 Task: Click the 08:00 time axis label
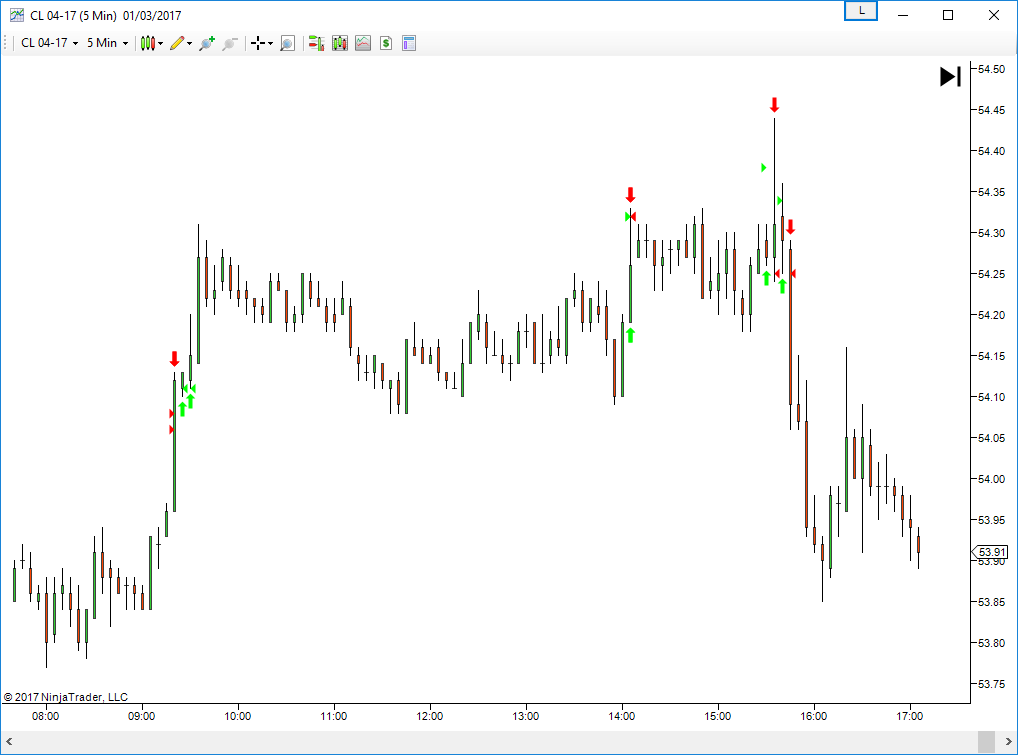pos(45,716)
